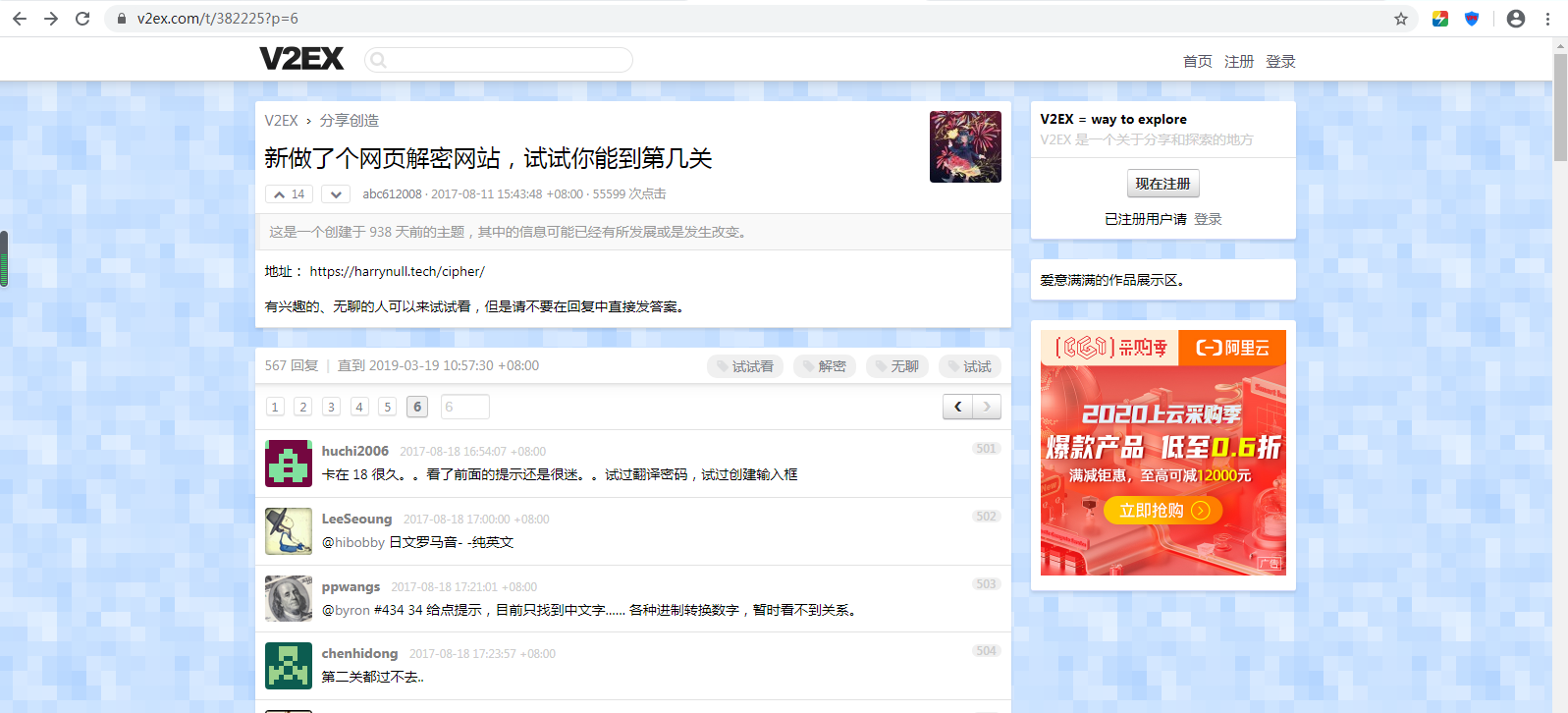Reload the page with the browser refresh icon
Screen dimensions: 1568x713
82,19
